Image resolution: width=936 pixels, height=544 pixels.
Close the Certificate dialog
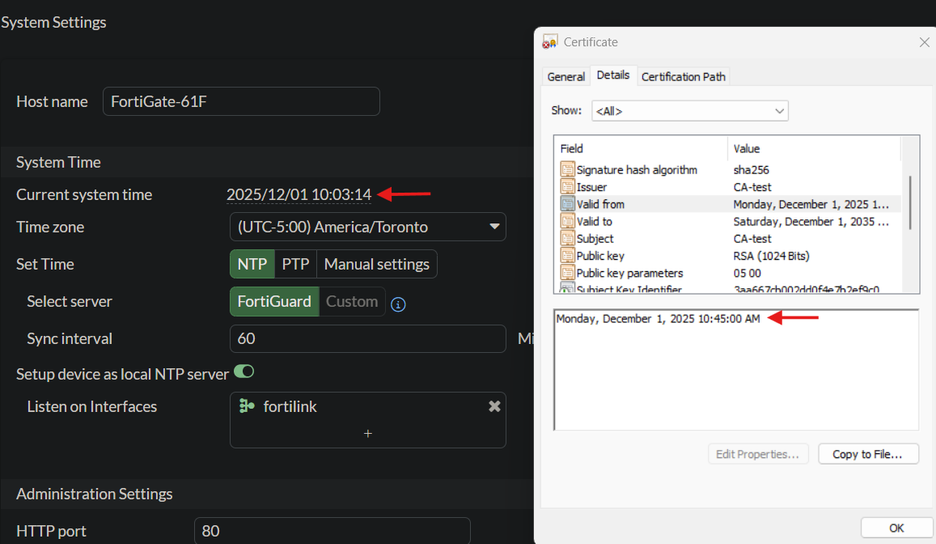924,42
